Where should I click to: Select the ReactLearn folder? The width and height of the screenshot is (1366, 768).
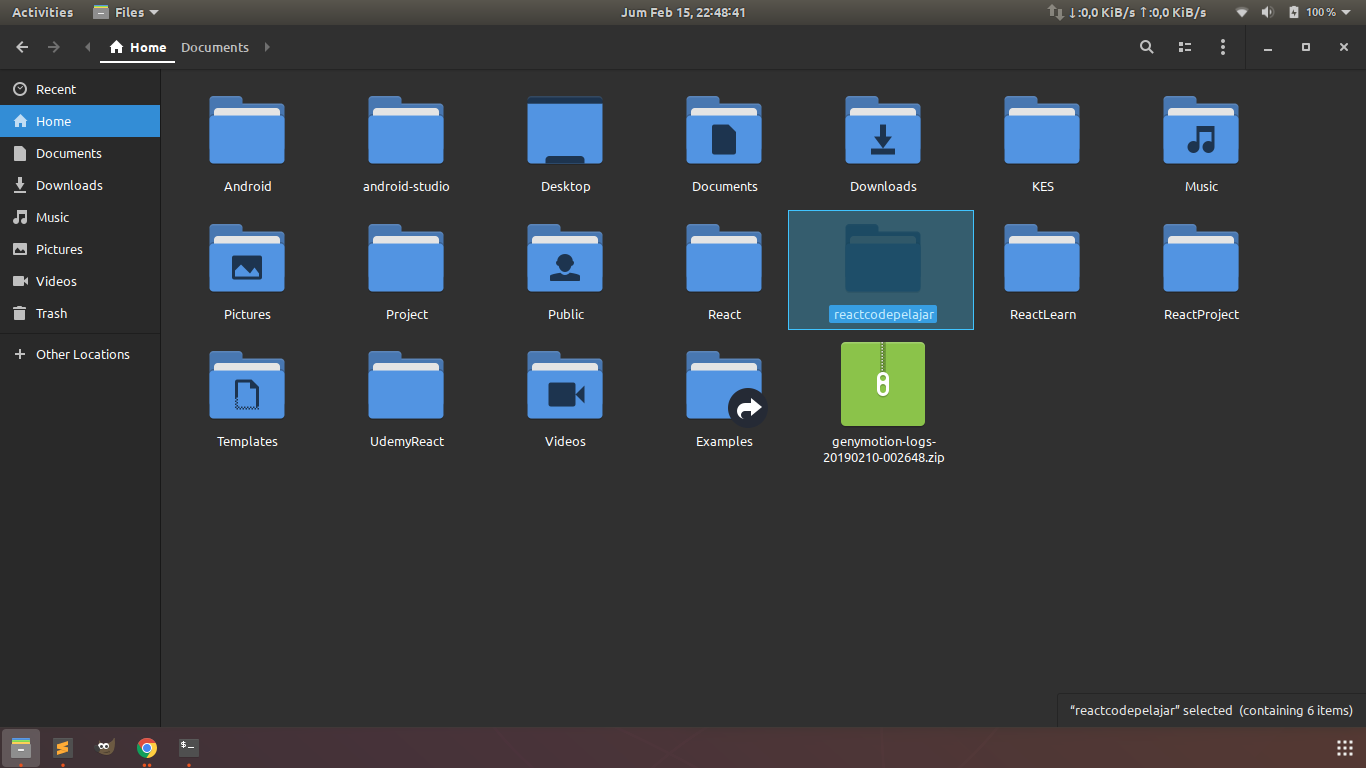[1042, 259]
